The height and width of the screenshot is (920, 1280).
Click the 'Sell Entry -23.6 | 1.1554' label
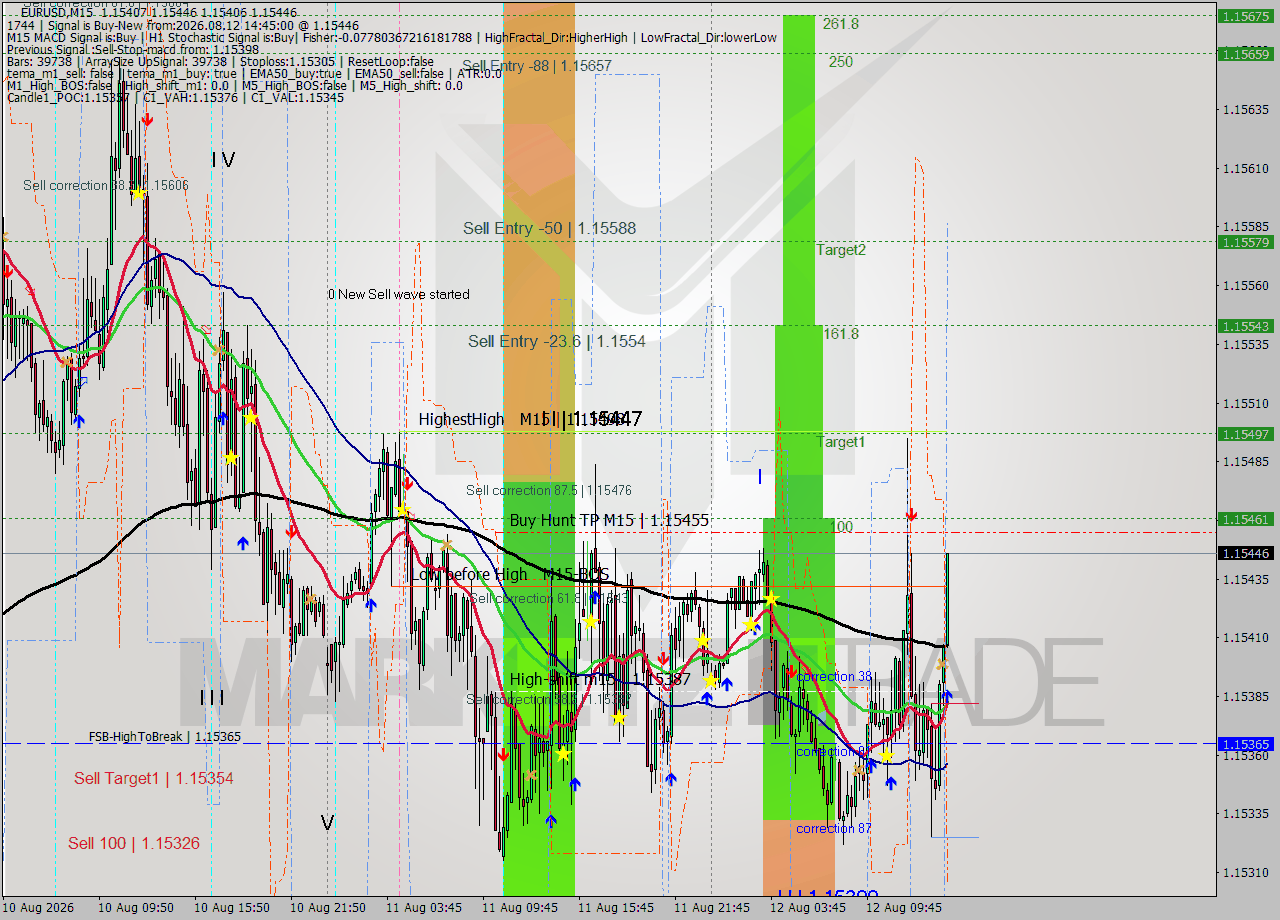[x=557, y=342]
